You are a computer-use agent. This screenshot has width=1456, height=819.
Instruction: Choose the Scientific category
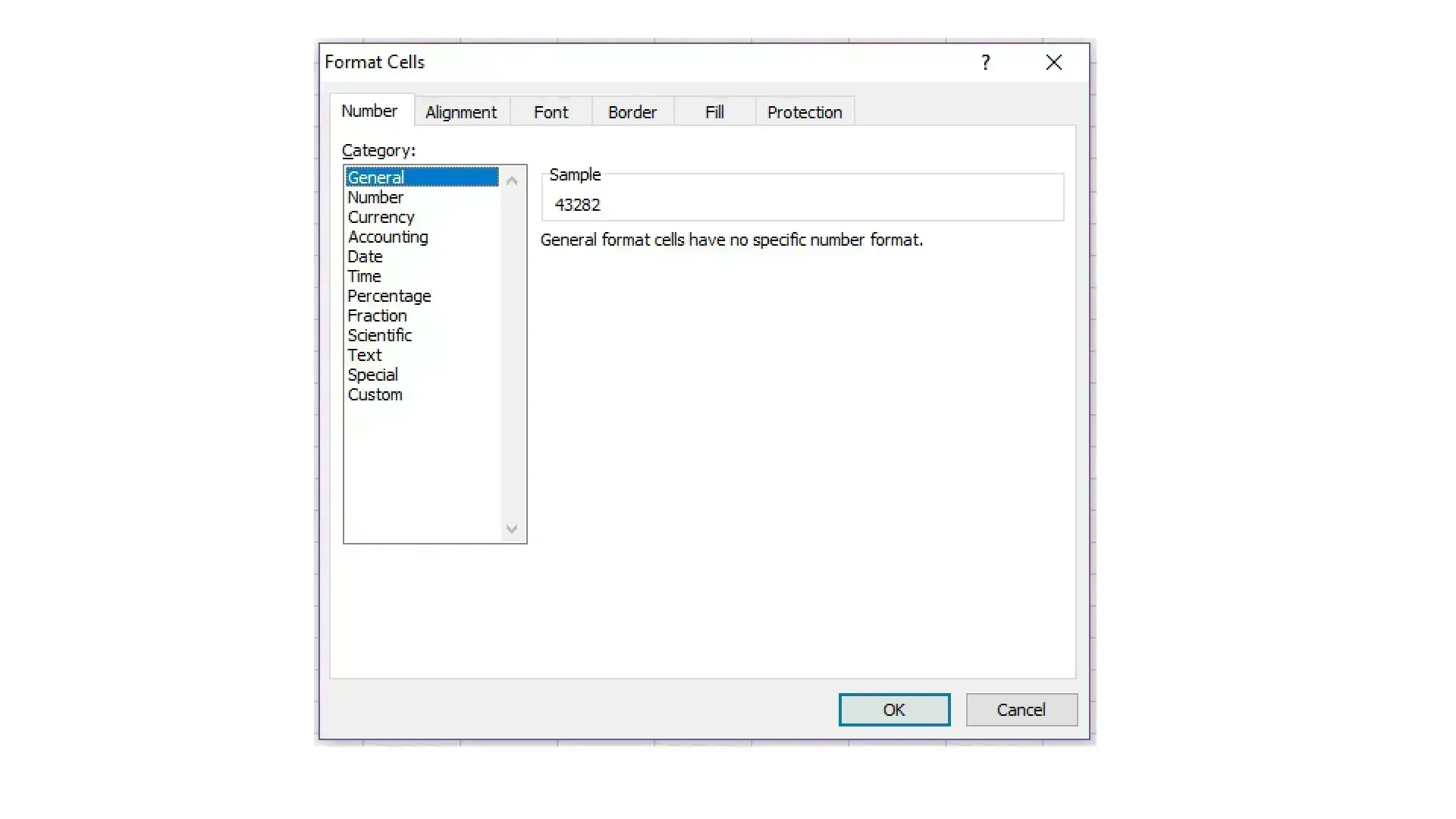click(379, 335)
